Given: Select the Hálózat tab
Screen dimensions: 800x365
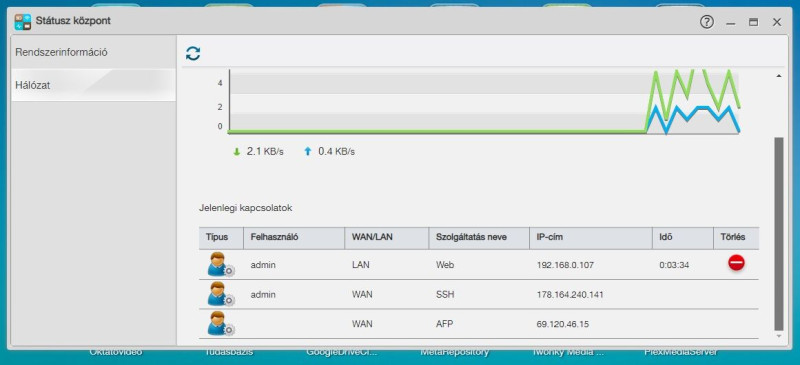Looking at the screenshot, I should (x=93, y=85).
